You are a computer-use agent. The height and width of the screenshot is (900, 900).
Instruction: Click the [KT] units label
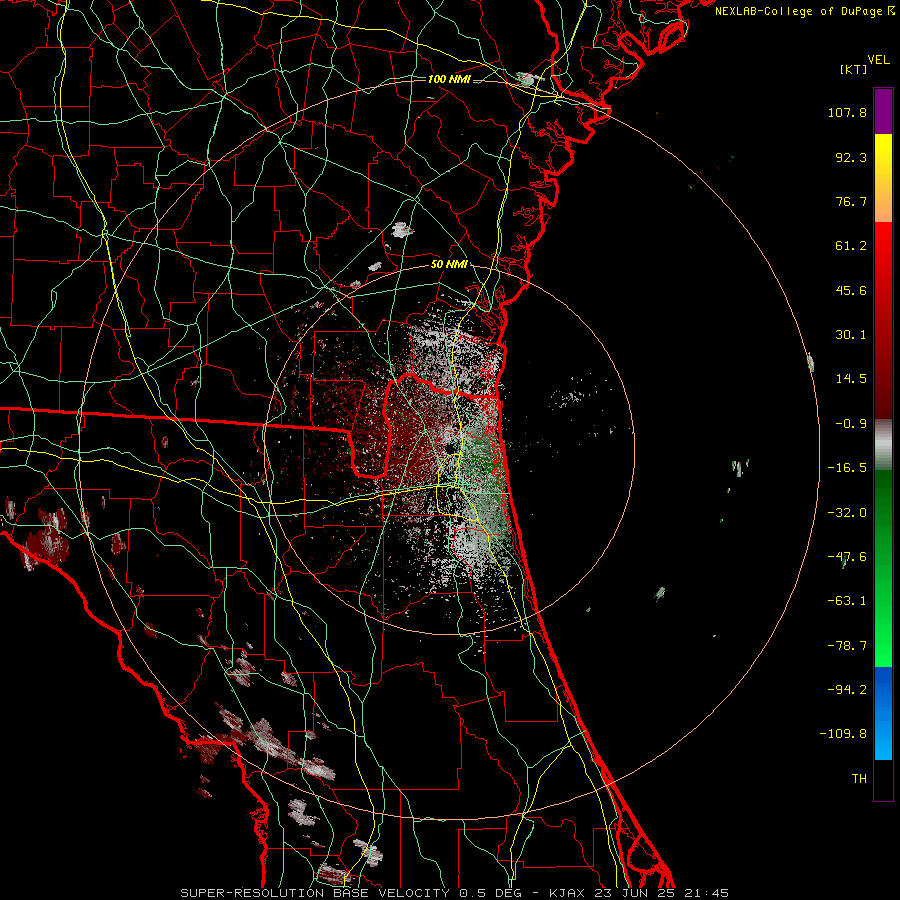[853, 69]
